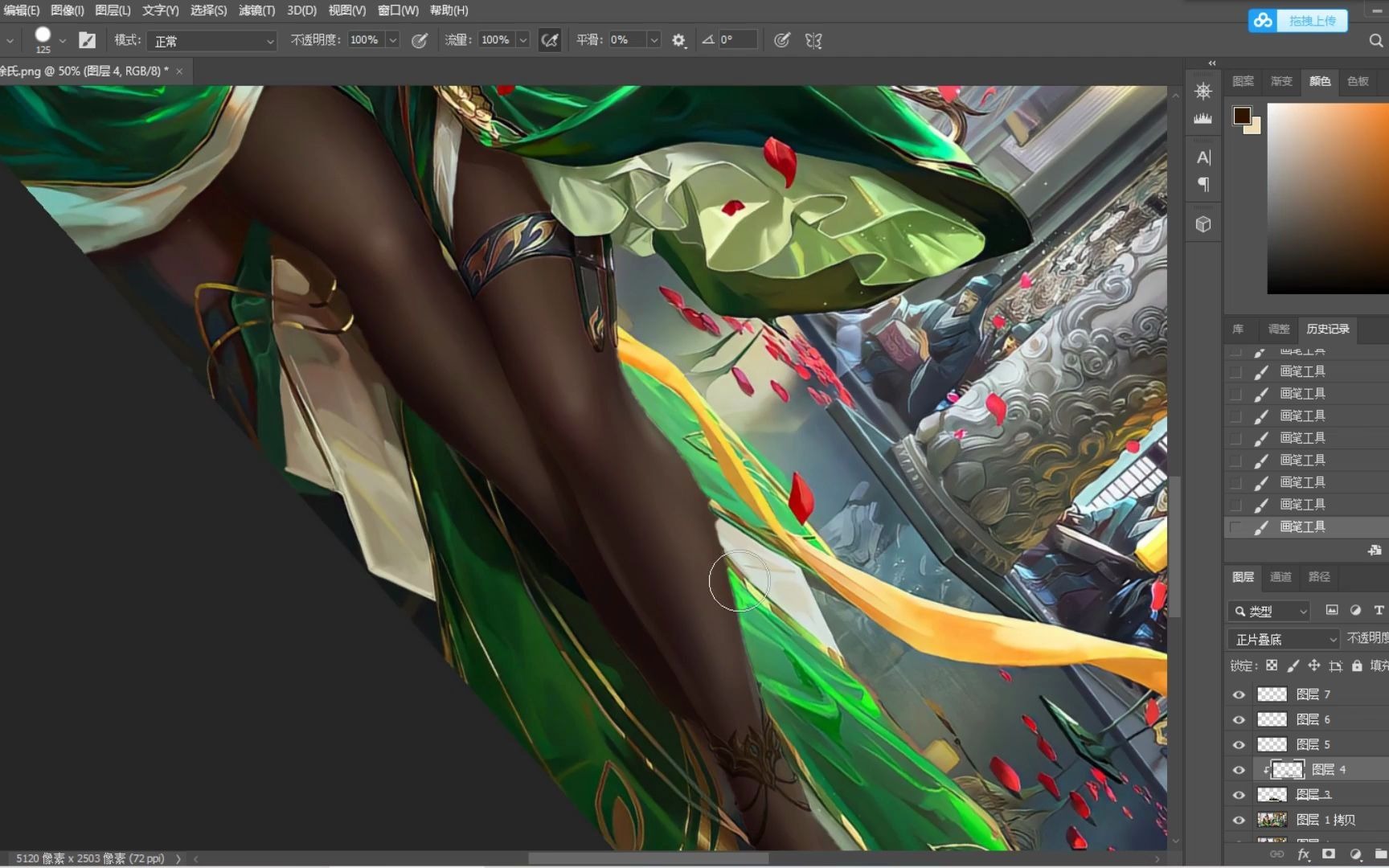
Task: Open 流量 flow dropdown arrow
Action: click(523, 40)
